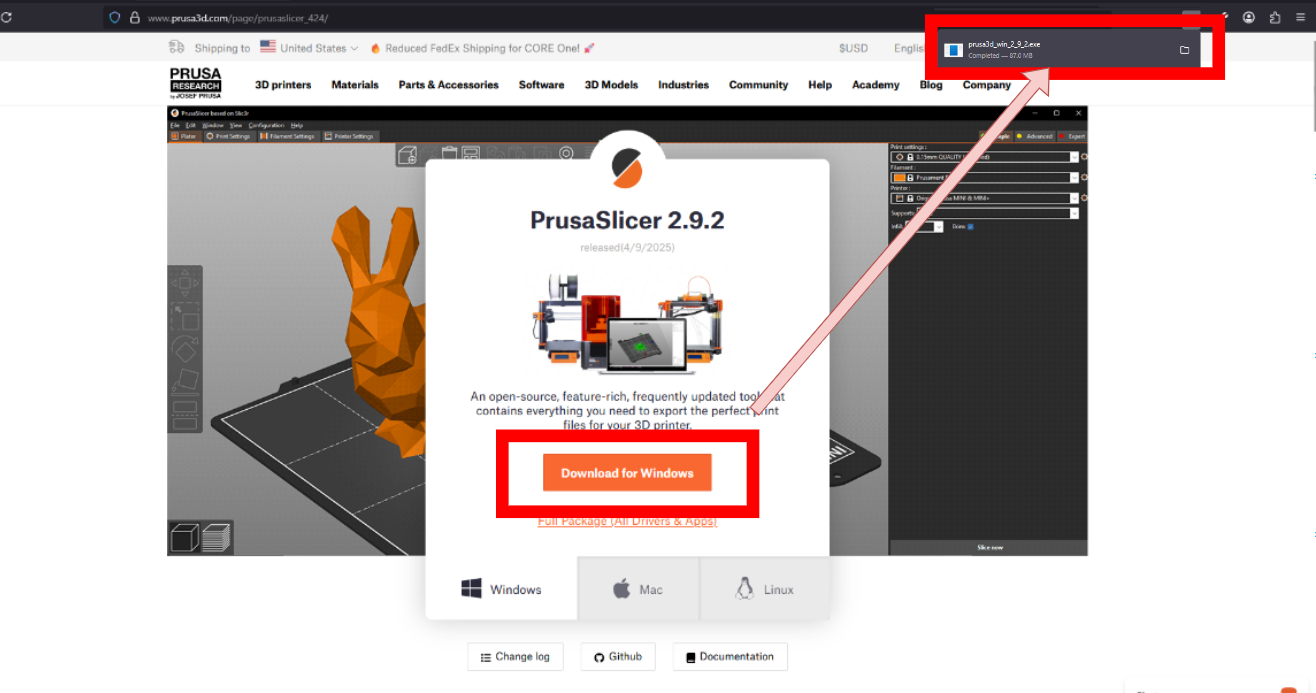Open the downloads folder icon for prusa3d_win_2_9_2.exe

pos(1184,50)
